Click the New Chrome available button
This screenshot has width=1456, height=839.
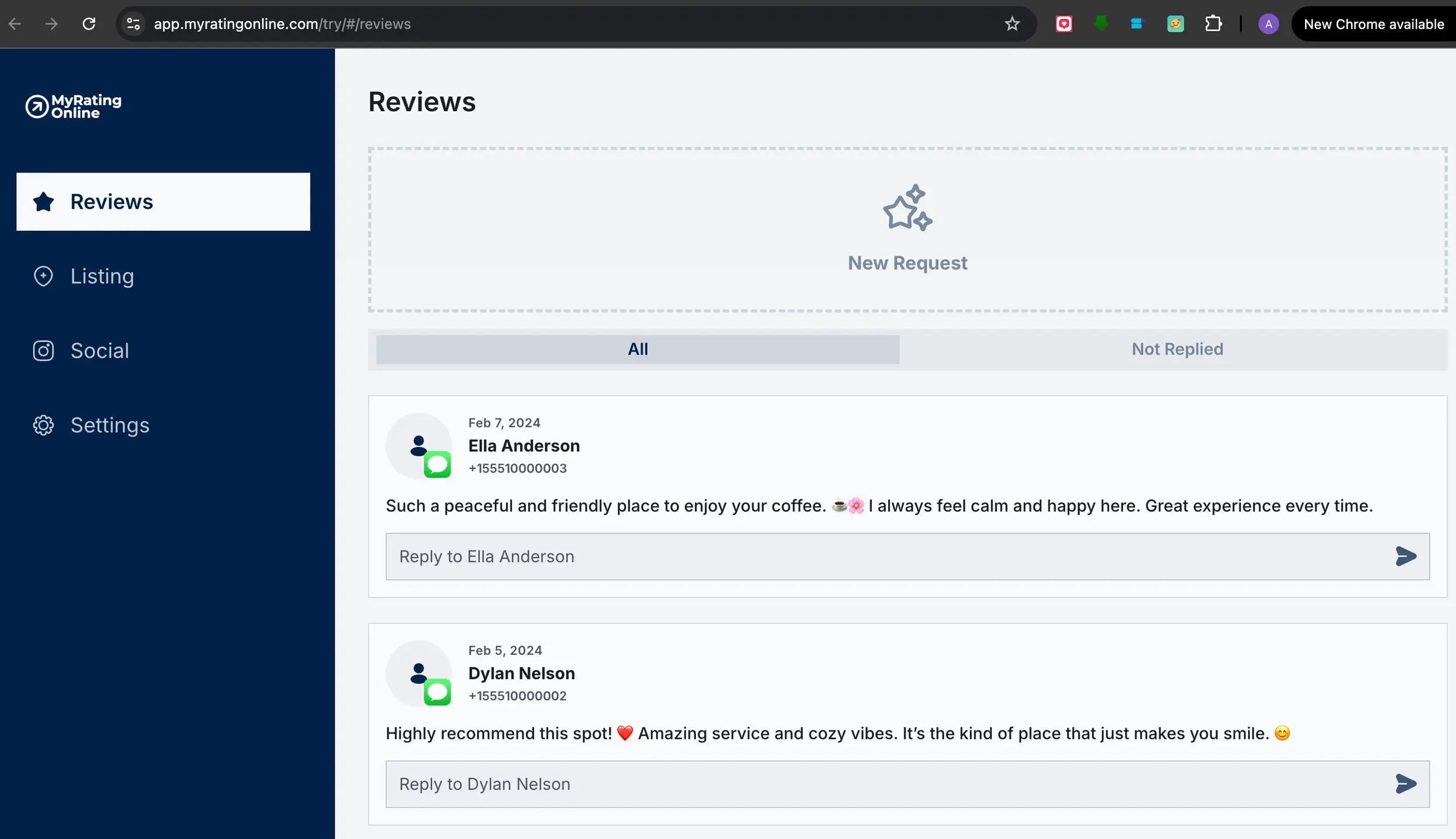pos(1373,24)
